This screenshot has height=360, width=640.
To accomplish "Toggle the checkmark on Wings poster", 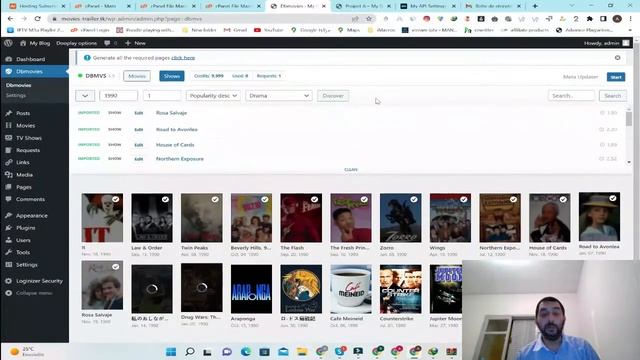I will [x=464, y=199].
